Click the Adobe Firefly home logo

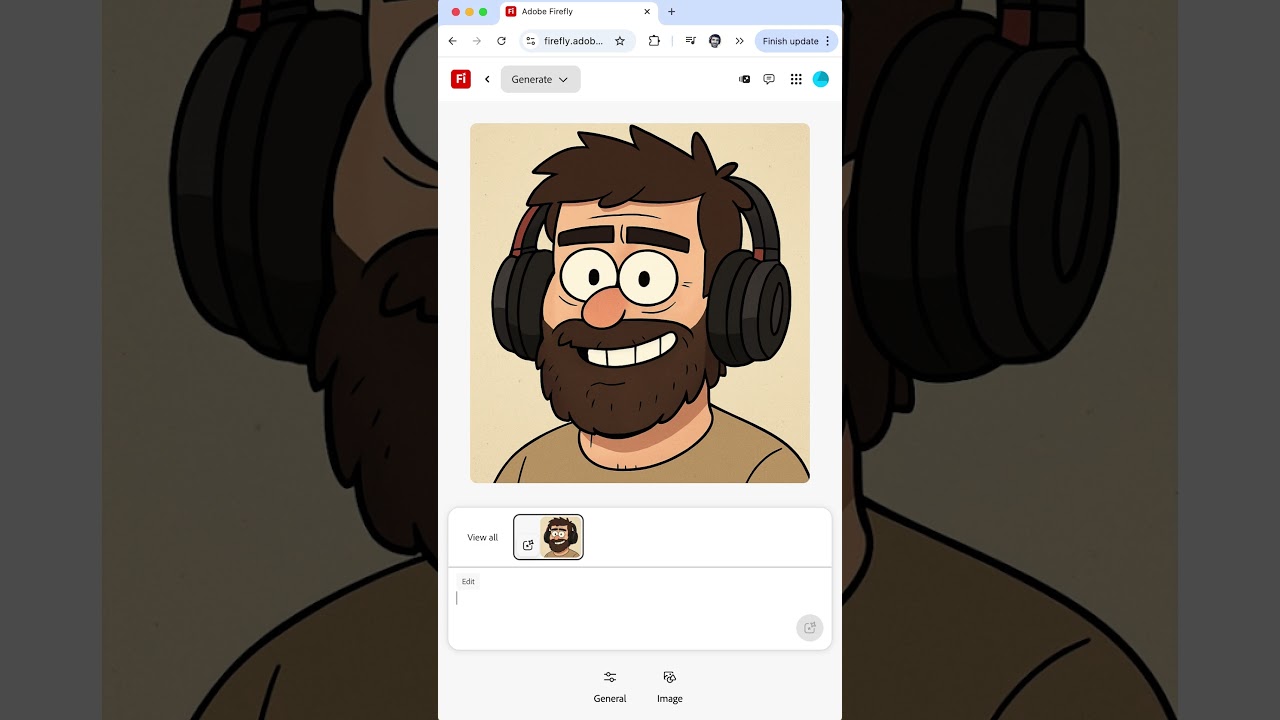(x=460, y=79)
